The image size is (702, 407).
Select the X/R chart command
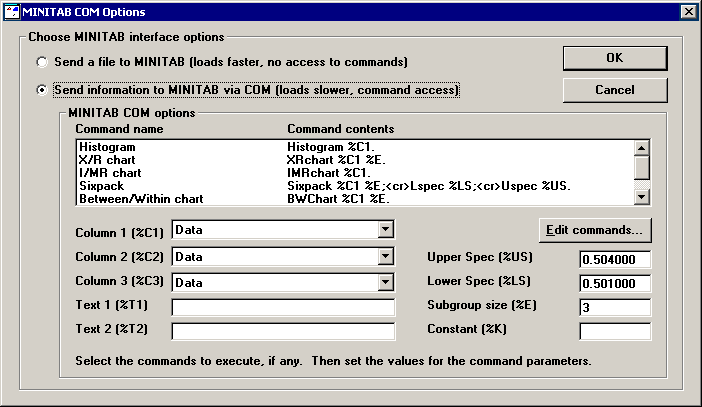pyautogui.click(x=106, y=160)
